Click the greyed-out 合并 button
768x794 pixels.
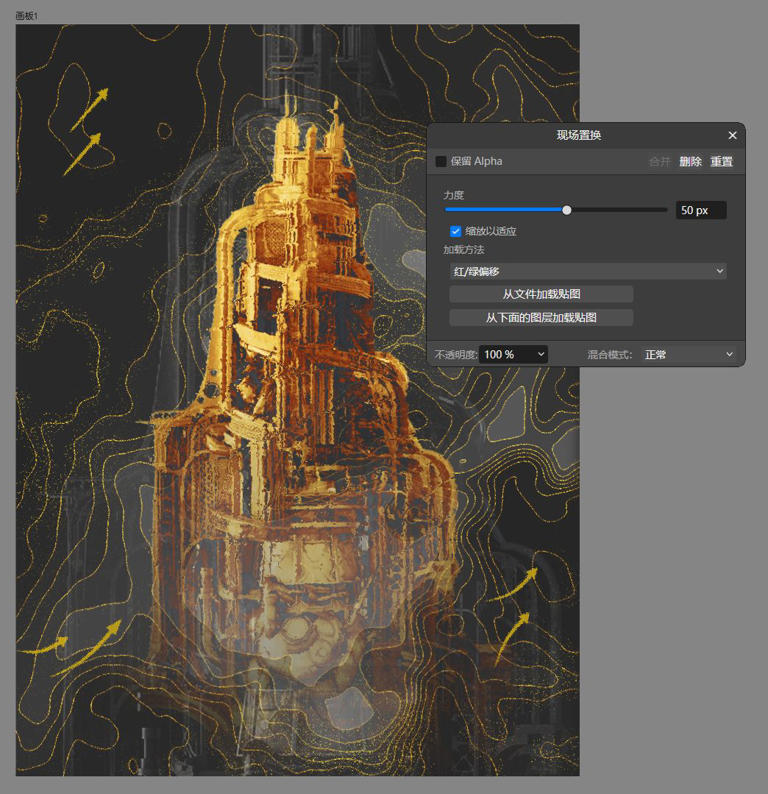tap(660, 161)
